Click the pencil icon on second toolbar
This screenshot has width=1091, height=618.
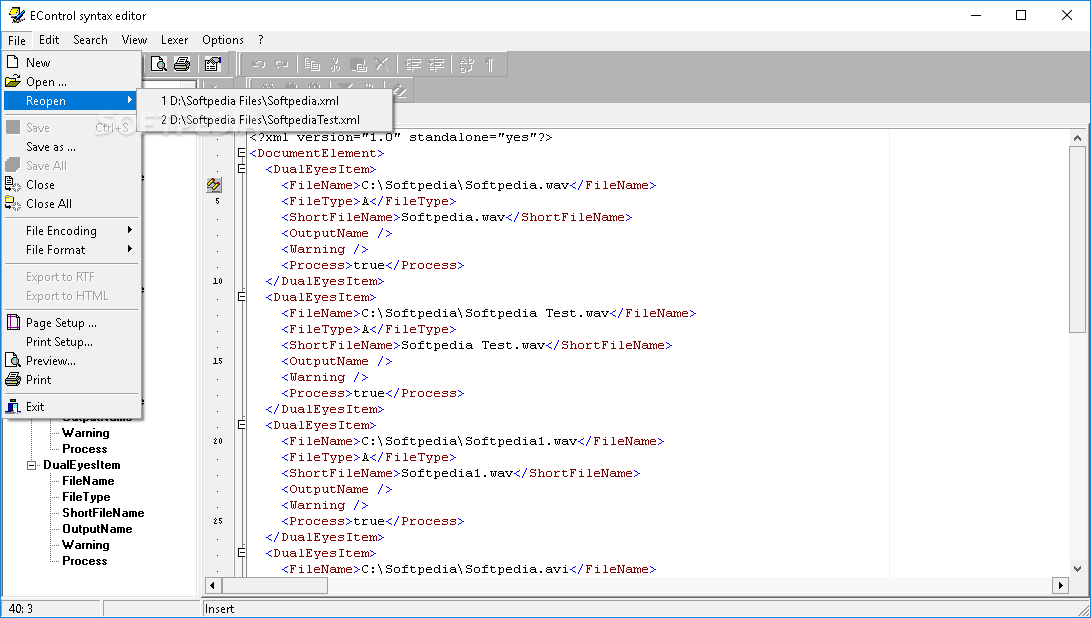[x=399, y=91]
